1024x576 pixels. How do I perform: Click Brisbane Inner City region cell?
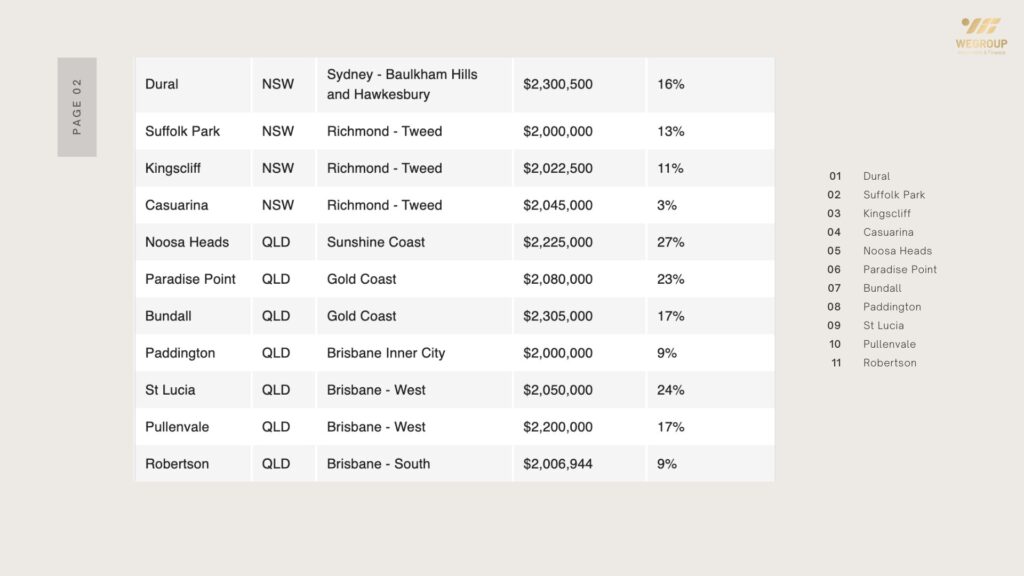386,353
